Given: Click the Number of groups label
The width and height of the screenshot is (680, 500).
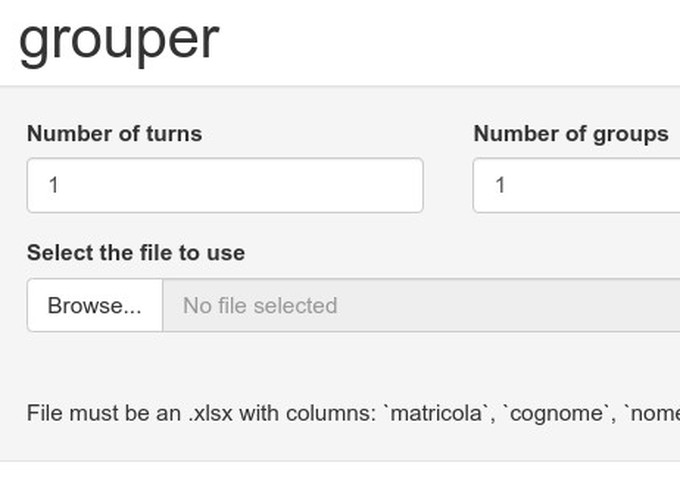Looking at the screenshot, I should [x=571, y=134].
